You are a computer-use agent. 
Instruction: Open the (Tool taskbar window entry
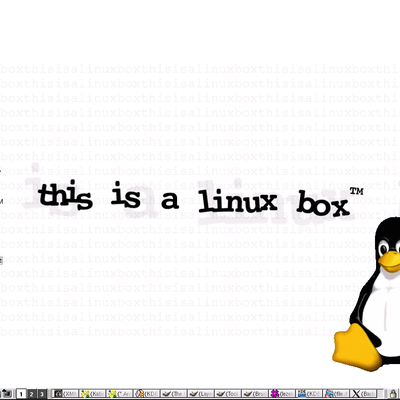pos(228,394)
